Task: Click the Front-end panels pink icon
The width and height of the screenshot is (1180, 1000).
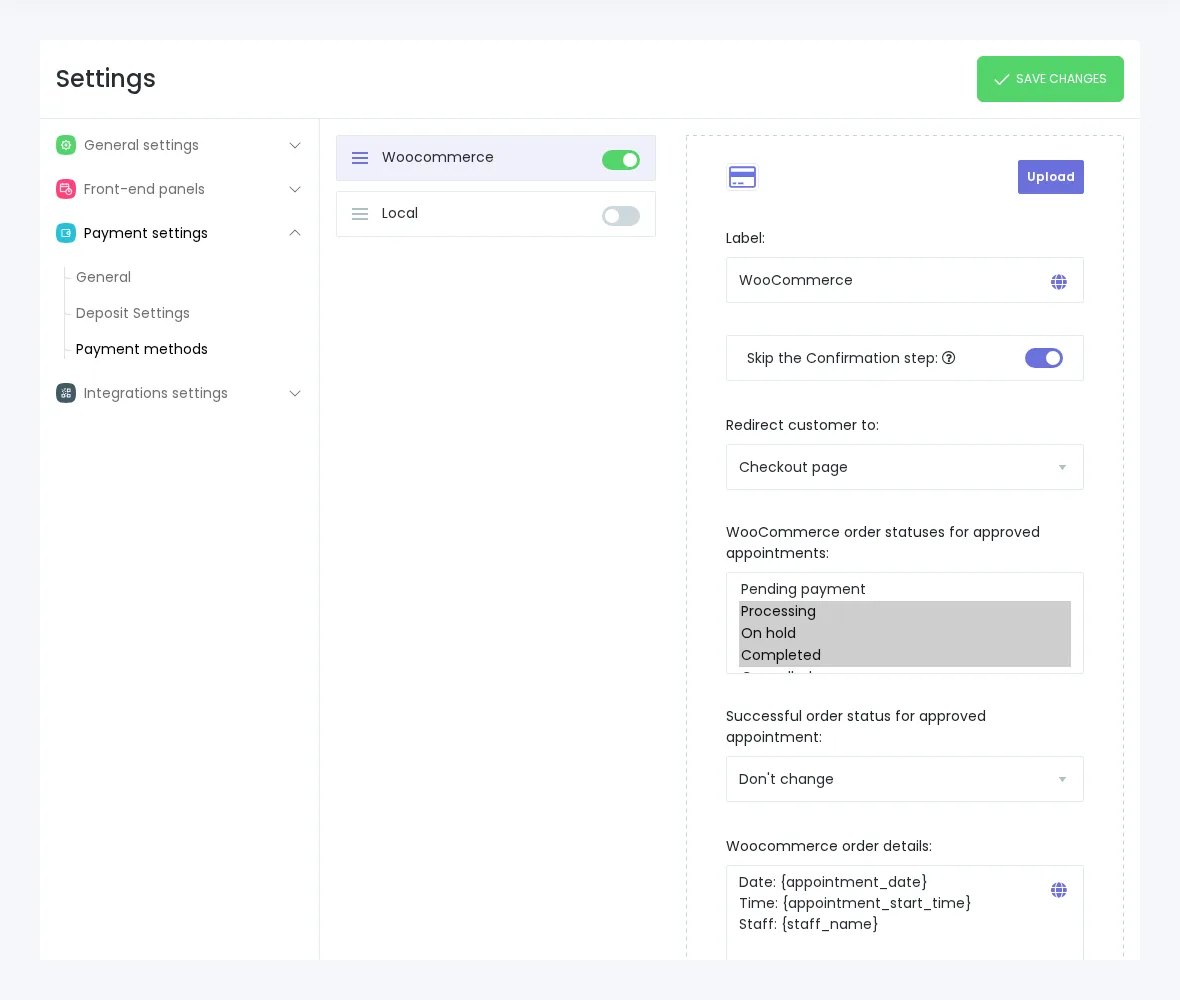Action: (66, 189)
